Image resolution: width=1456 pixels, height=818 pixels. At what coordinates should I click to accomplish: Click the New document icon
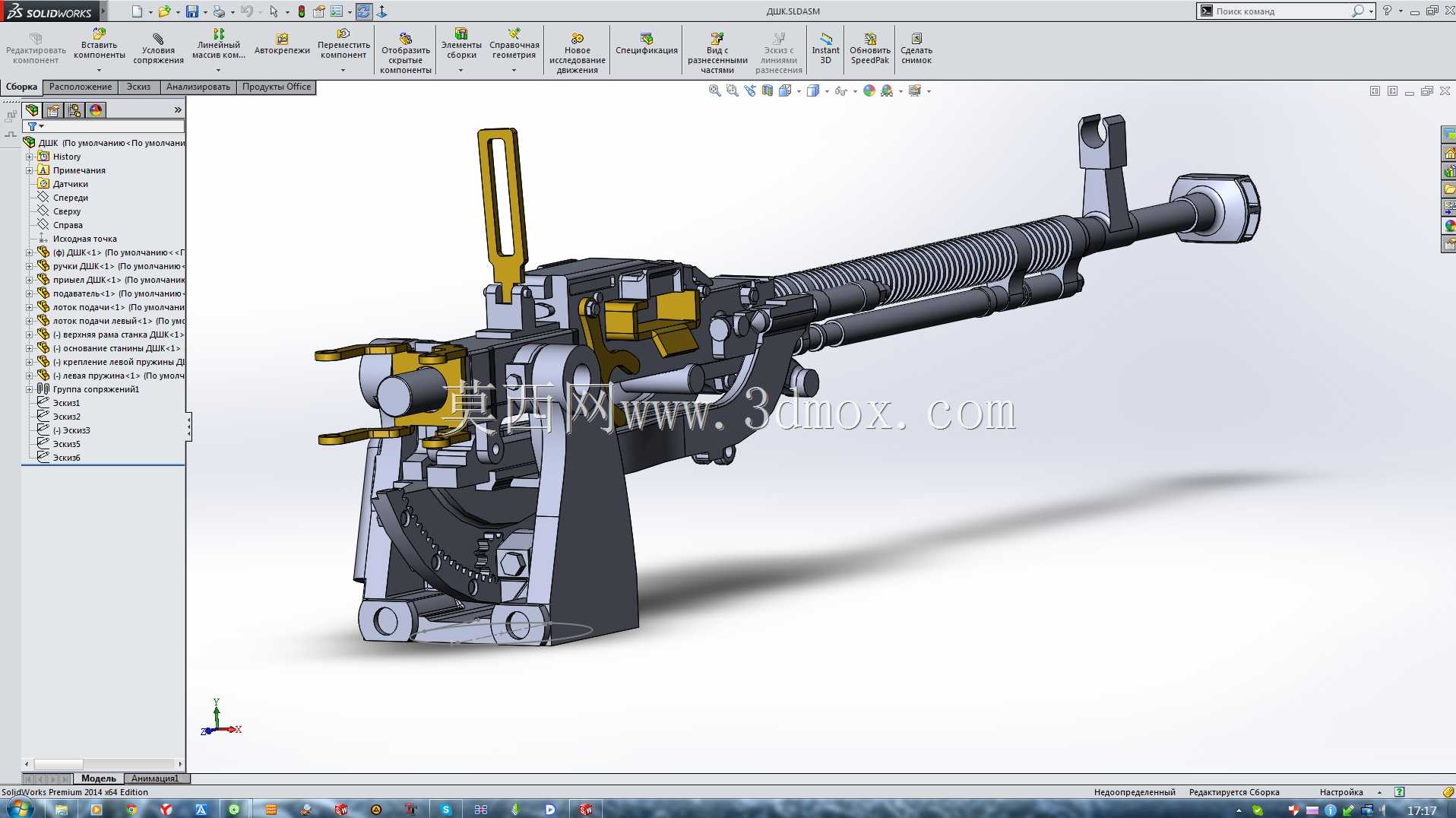coord(137,11)
